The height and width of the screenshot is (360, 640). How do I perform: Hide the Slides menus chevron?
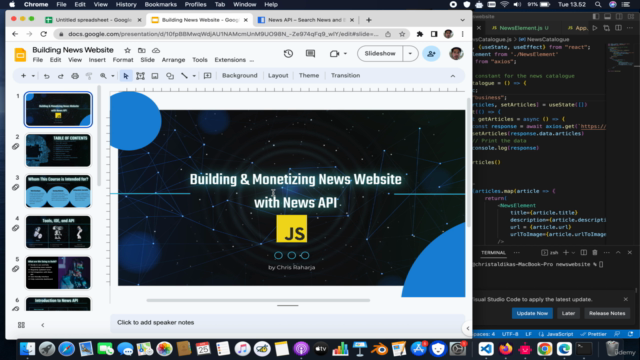453,76
